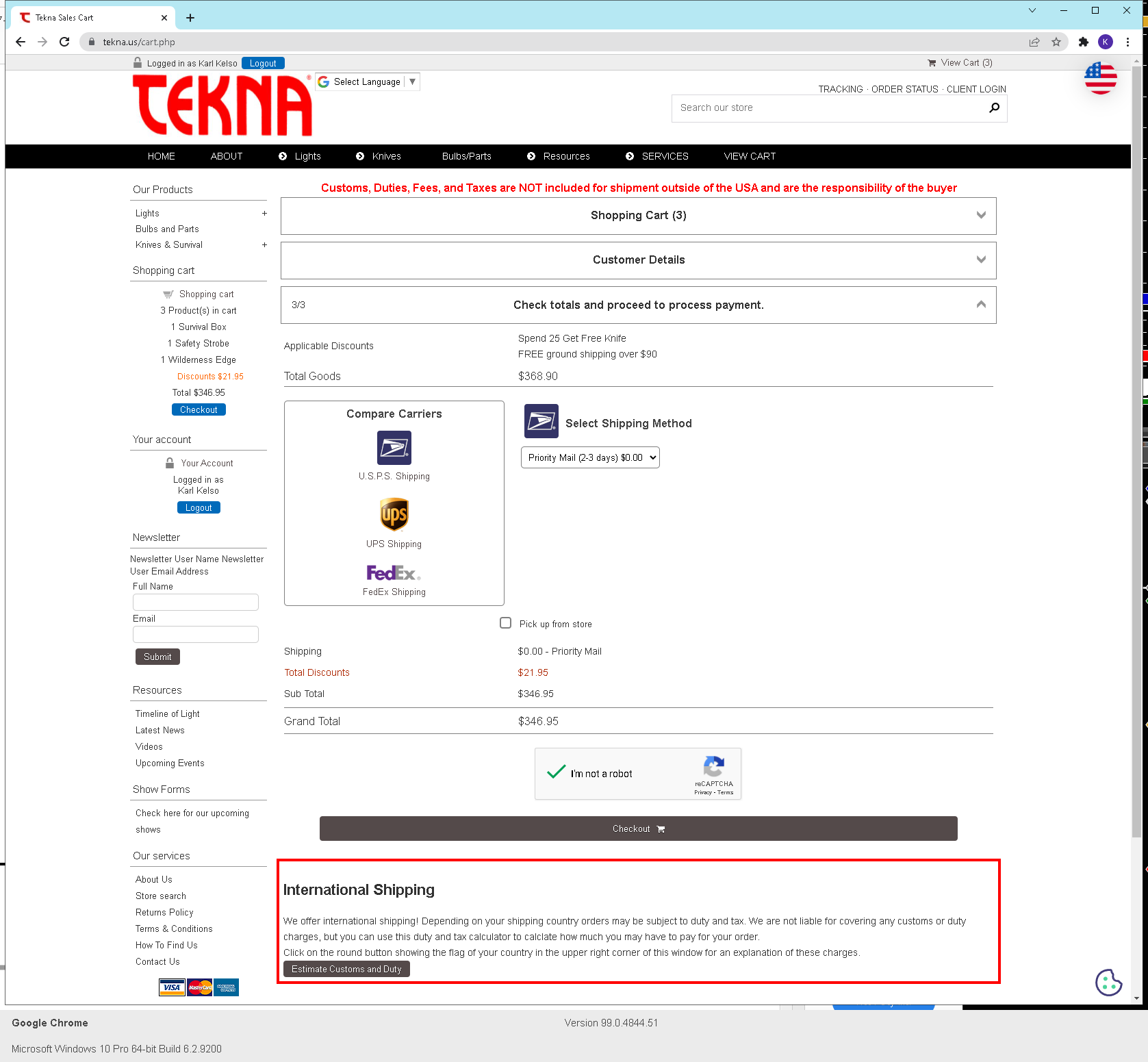Click the search magnifier icon

point(994,108)
